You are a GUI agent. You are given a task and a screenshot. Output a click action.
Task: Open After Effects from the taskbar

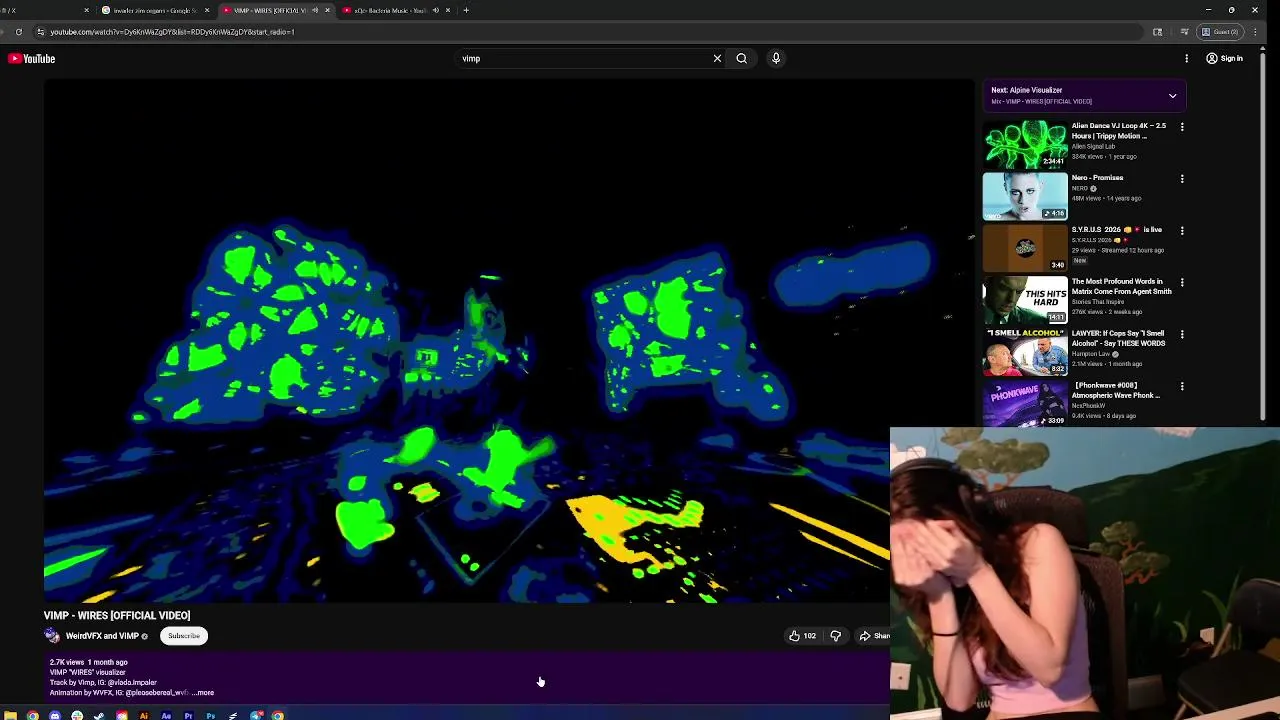[x=166, y=715]
